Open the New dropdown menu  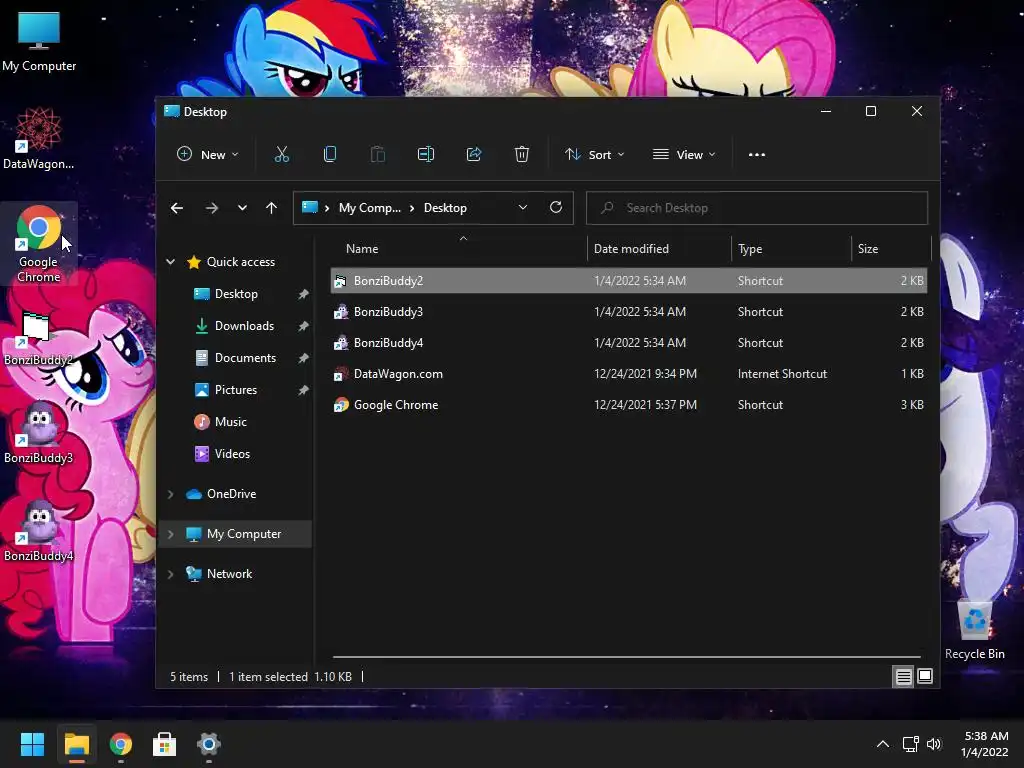pos(208,155)
